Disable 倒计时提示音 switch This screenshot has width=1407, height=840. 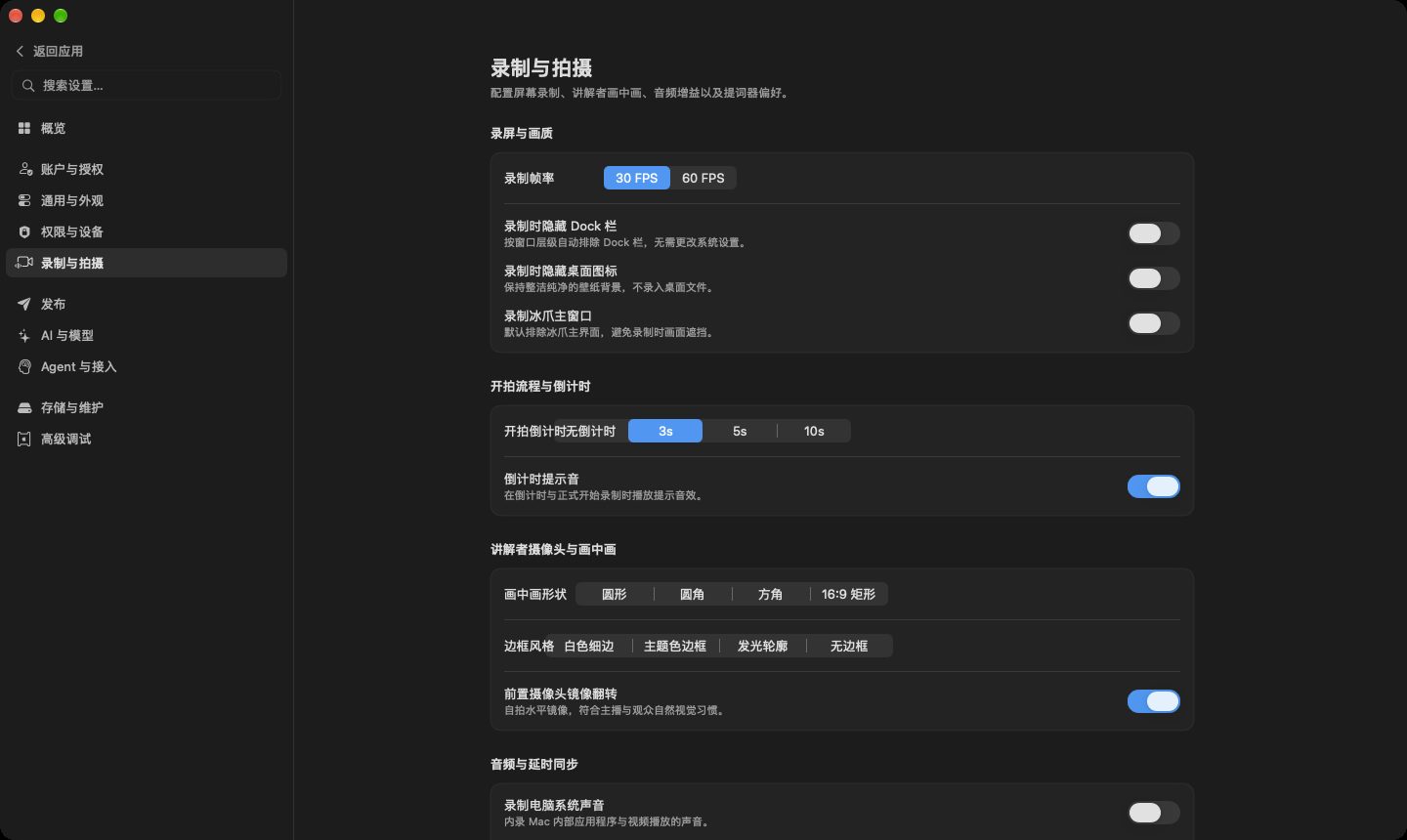1154,486
